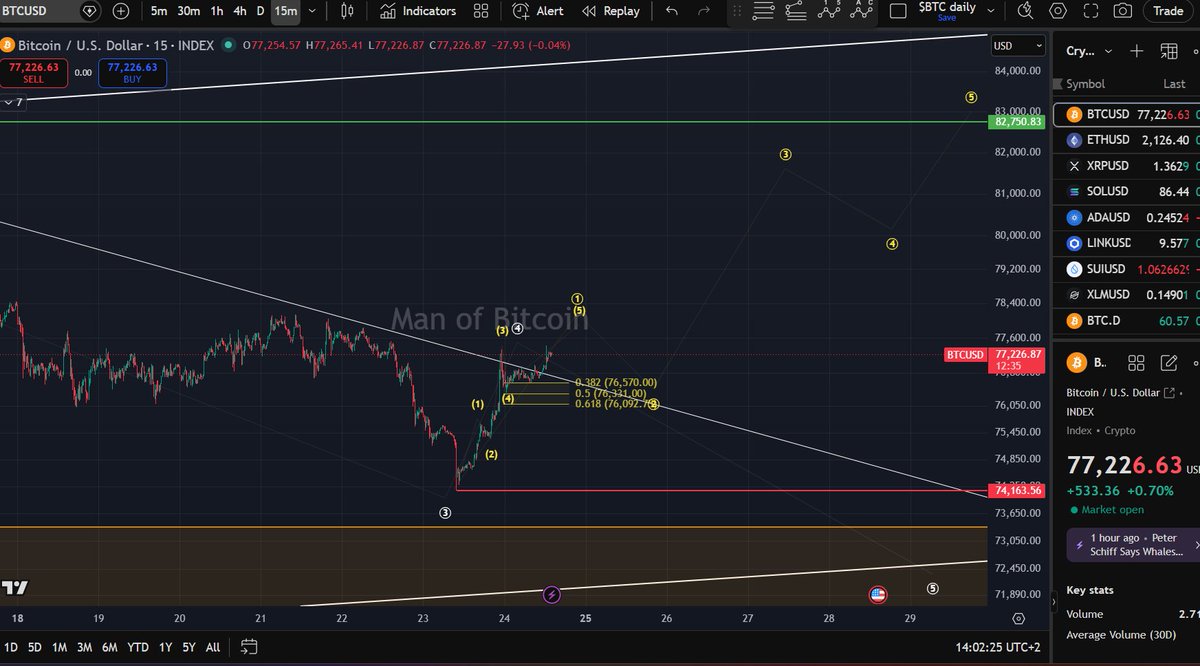This screenshot has height=666, width=1200.
Task: Click the BUY 77,226.63 button
Action: 132,72
